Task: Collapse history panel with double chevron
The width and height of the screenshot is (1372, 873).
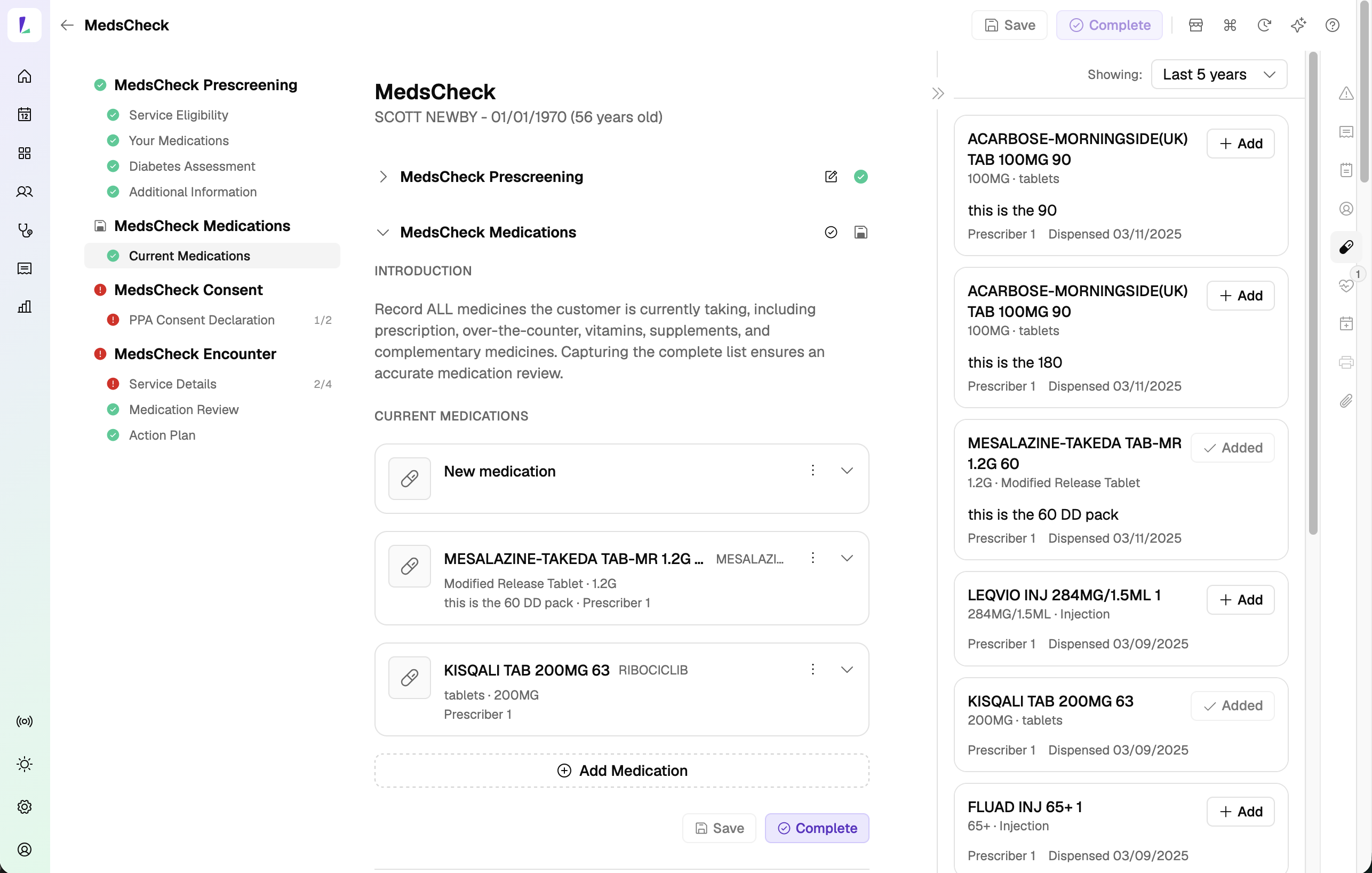Action: tap(938, 93)
